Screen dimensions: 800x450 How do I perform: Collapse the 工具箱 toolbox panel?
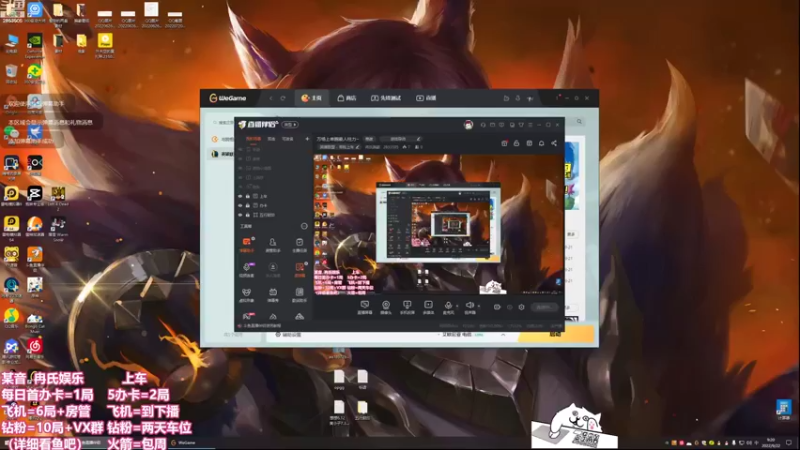(x=304, y=226)
